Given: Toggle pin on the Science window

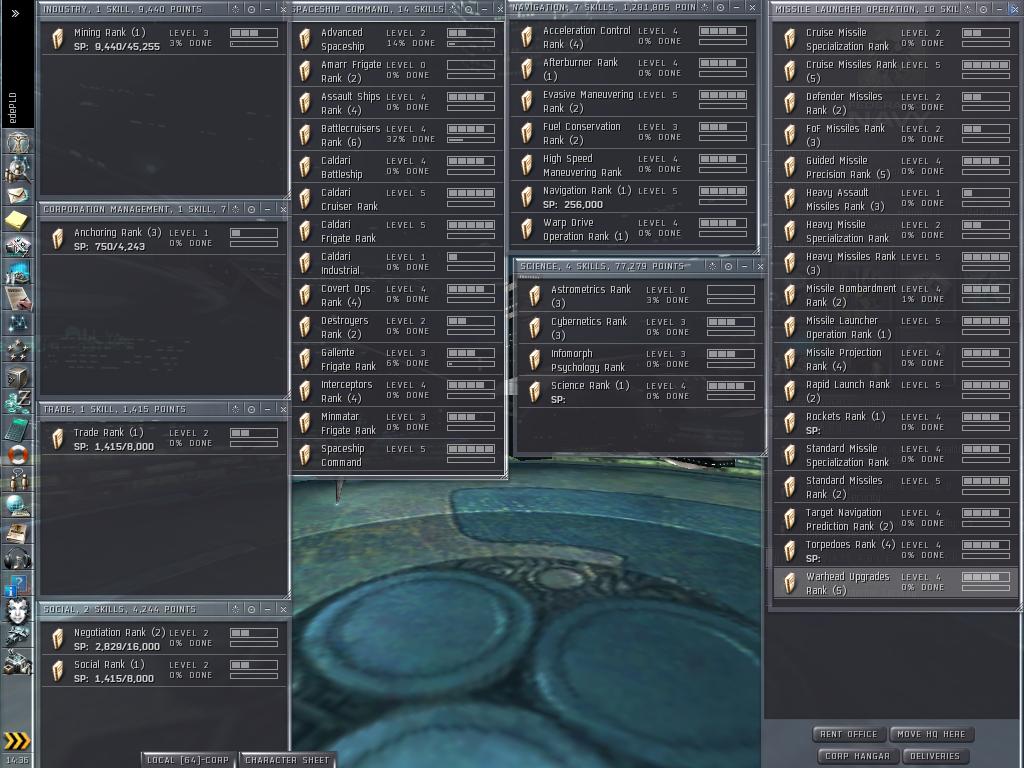Looking at the screenshot, I should tap(712, 266).
